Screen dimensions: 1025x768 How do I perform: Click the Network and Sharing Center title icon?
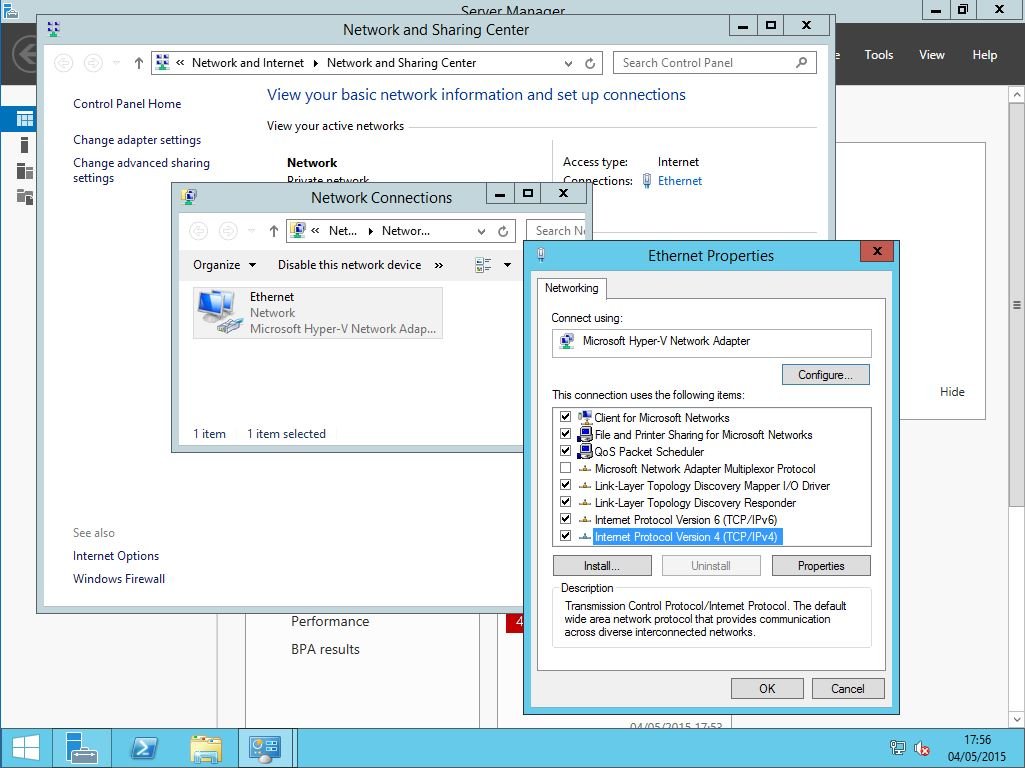click(x=54, y=29)
